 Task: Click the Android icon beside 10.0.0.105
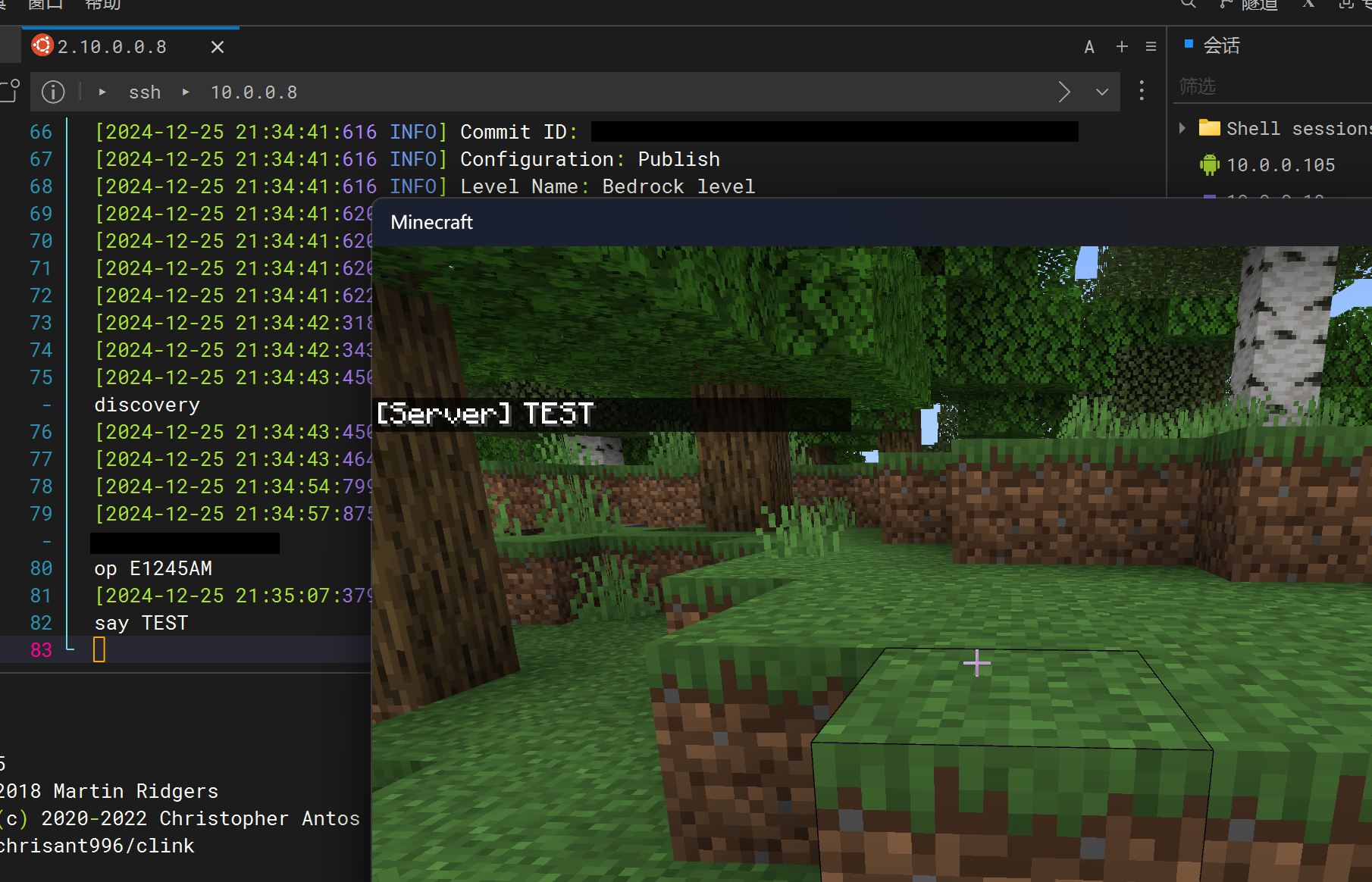1210,164
